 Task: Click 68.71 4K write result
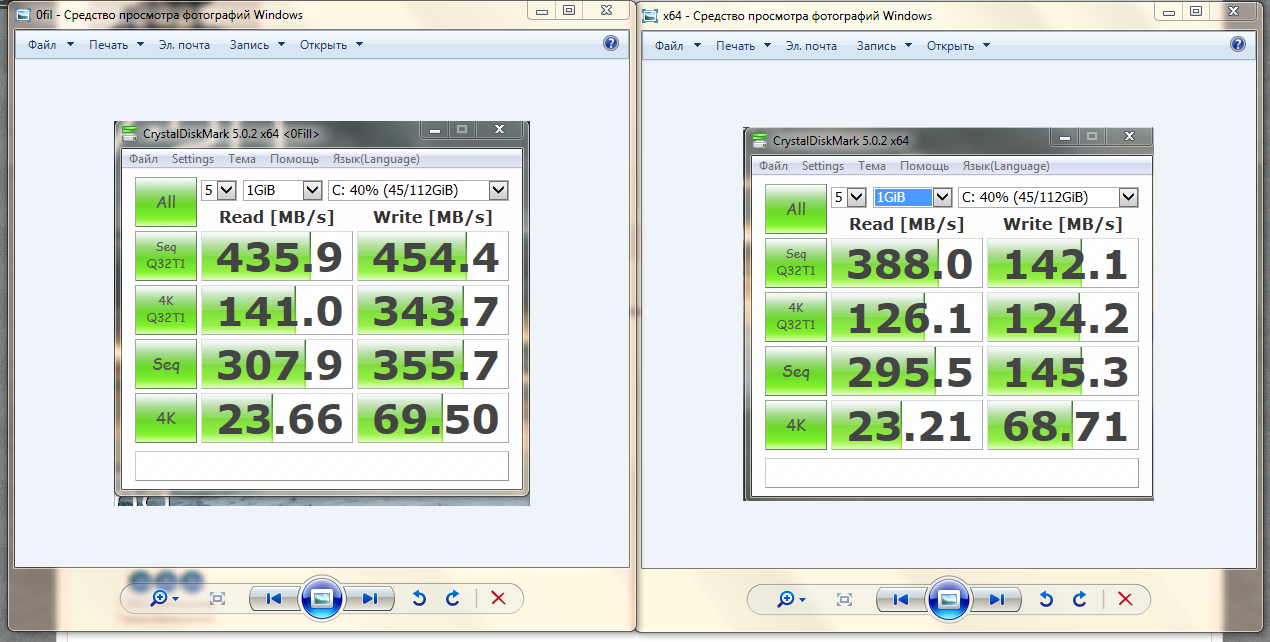click(x=1063, y=426)
